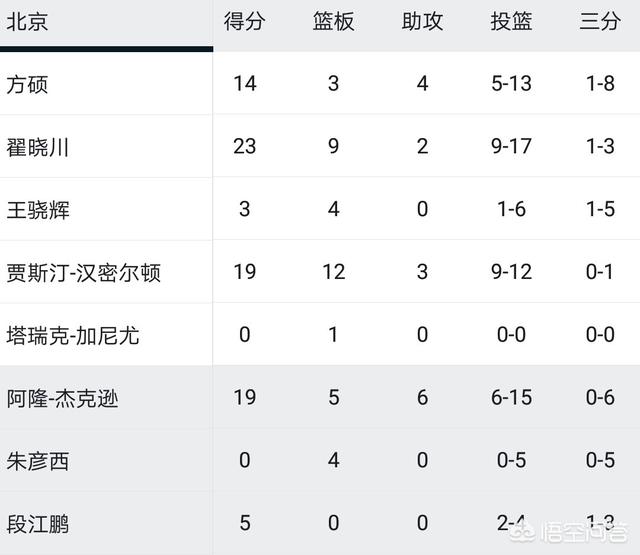Viewport: 640px width, 555px height.
Task: Open 阿隆-杰克逊 player profile
Action: tap(62, 399)
